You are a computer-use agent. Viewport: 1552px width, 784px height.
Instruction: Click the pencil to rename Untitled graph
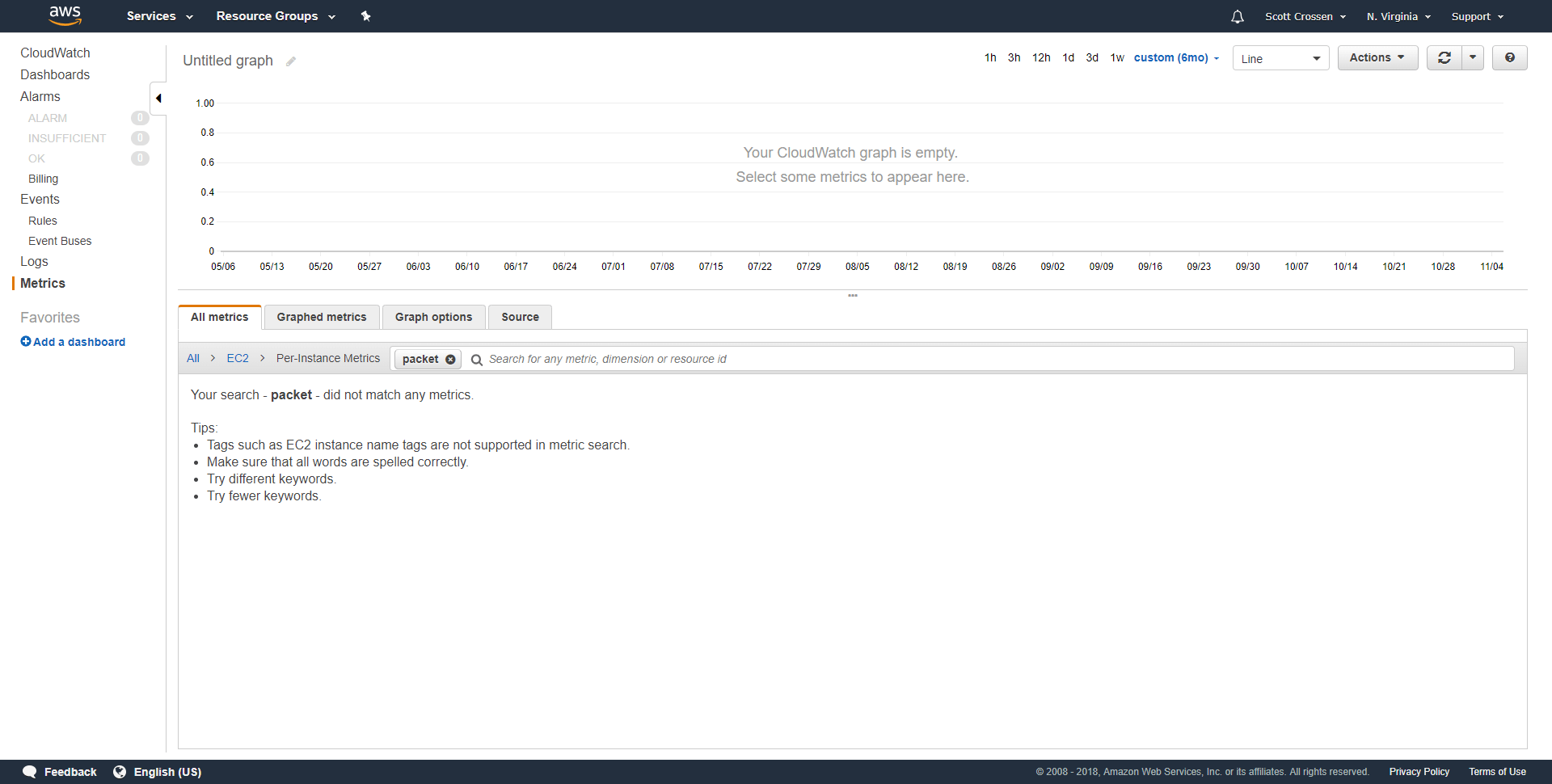click(291, 61)
